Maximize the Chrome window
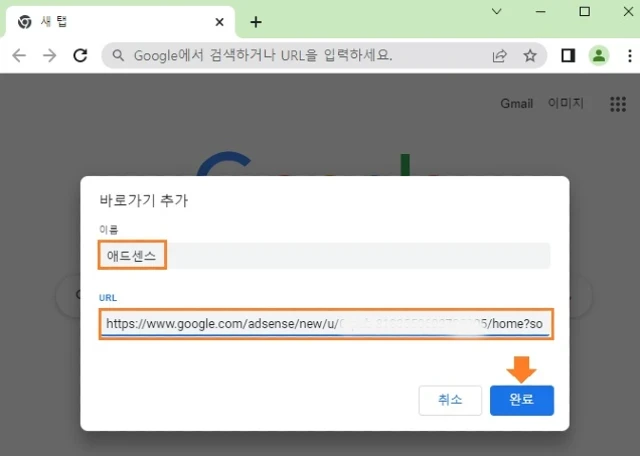This screenshot has height=456, width=640. pyautogui.click(x=584, y=11)
